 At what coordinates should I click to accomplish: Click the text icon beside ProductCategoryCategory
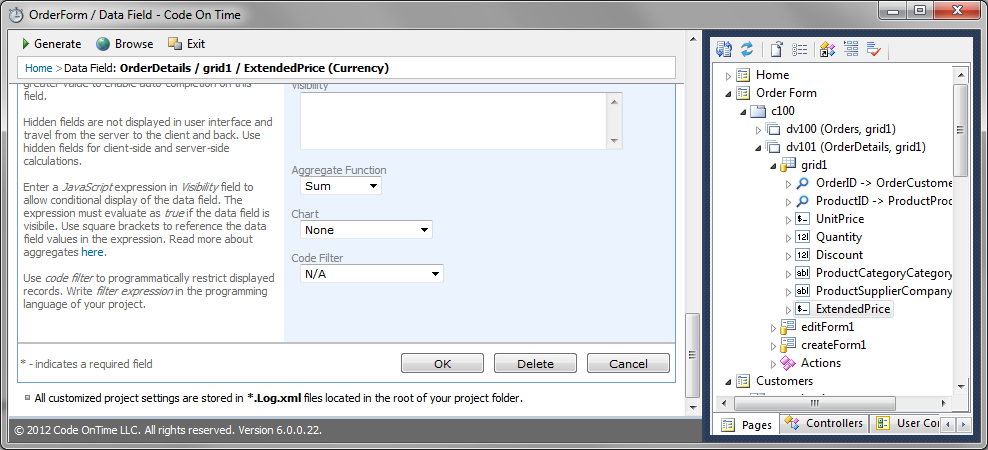[x=802, y=274]
